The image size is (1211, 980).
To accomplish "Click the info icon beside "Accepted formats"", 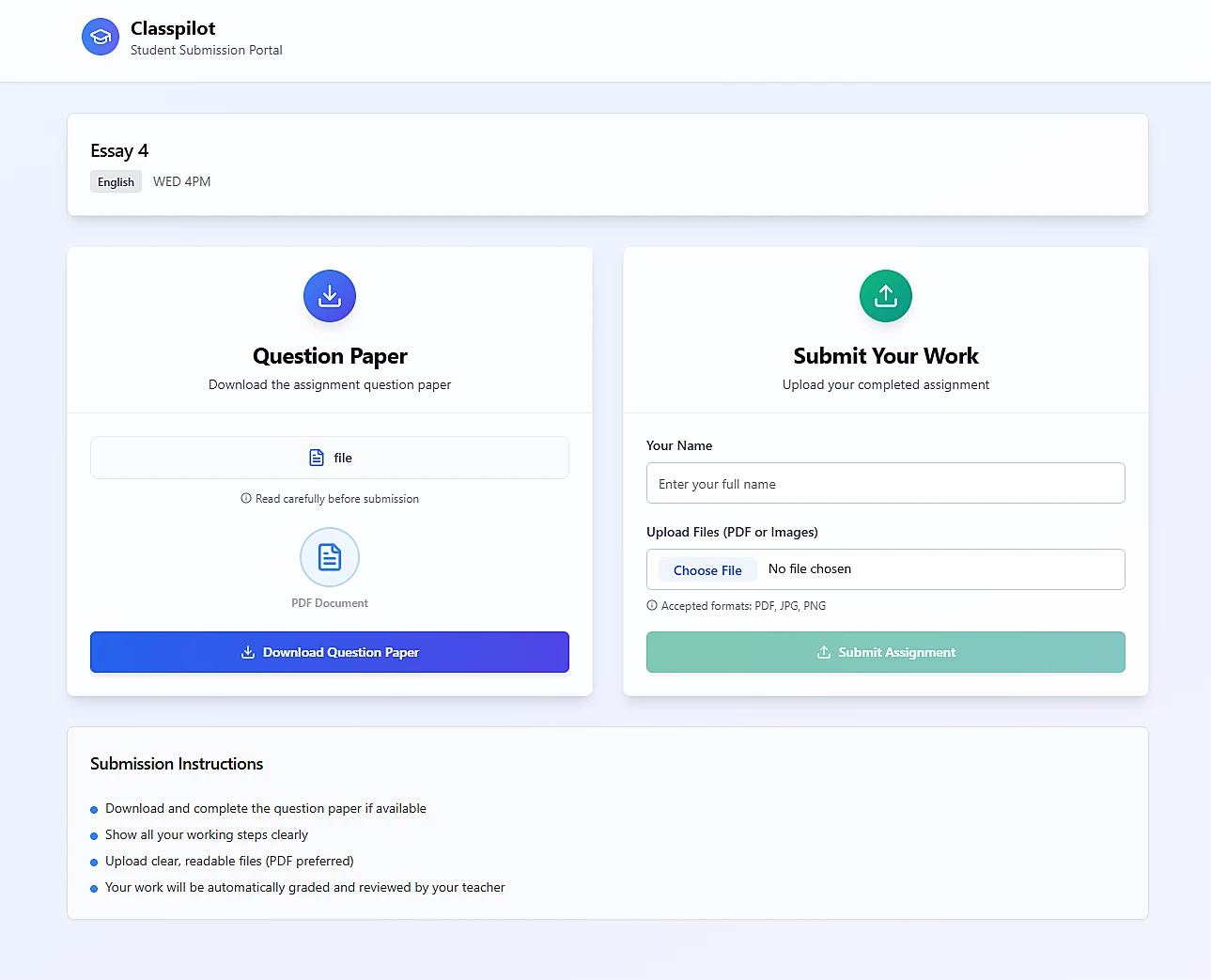I will [652, 606].
